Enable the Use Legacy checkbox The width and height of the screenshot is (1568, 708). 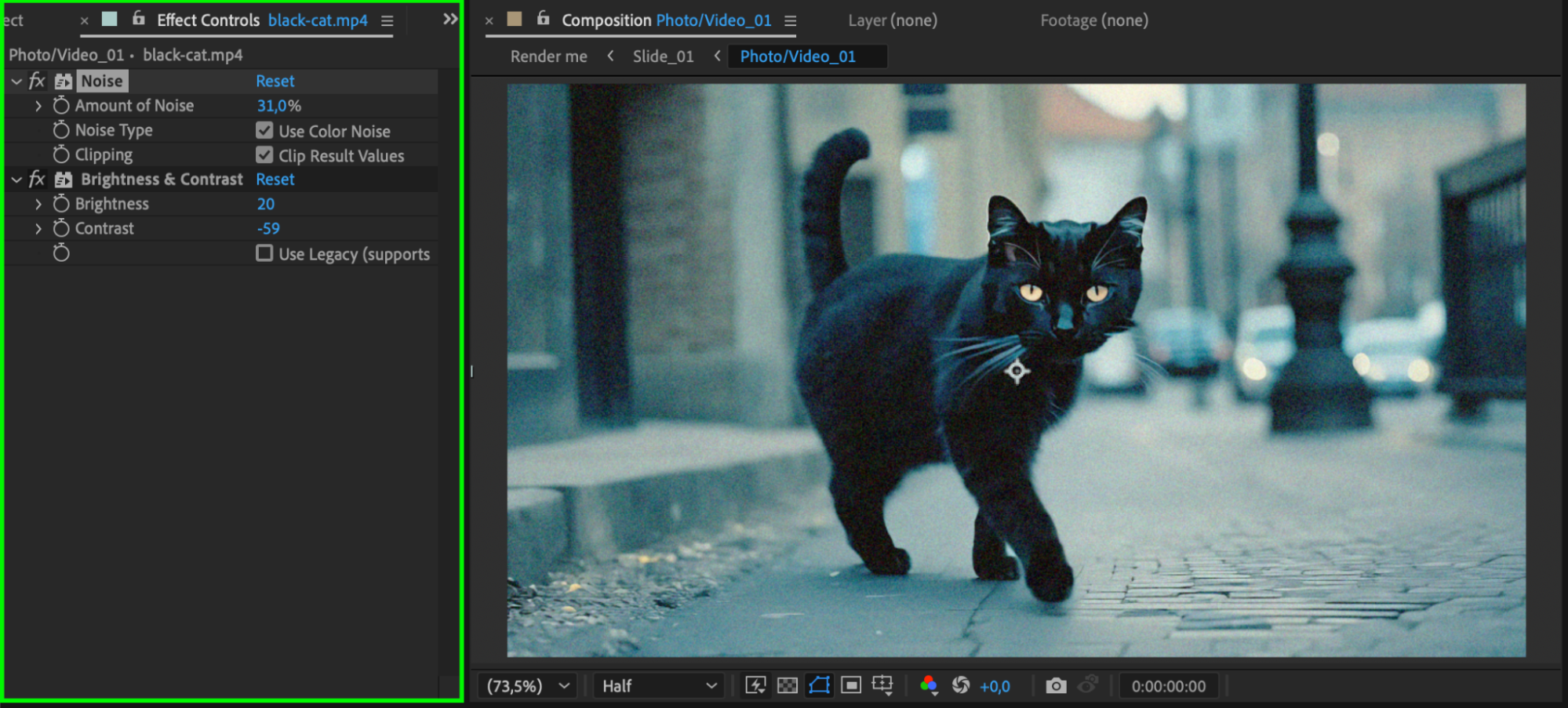point(264,253)
